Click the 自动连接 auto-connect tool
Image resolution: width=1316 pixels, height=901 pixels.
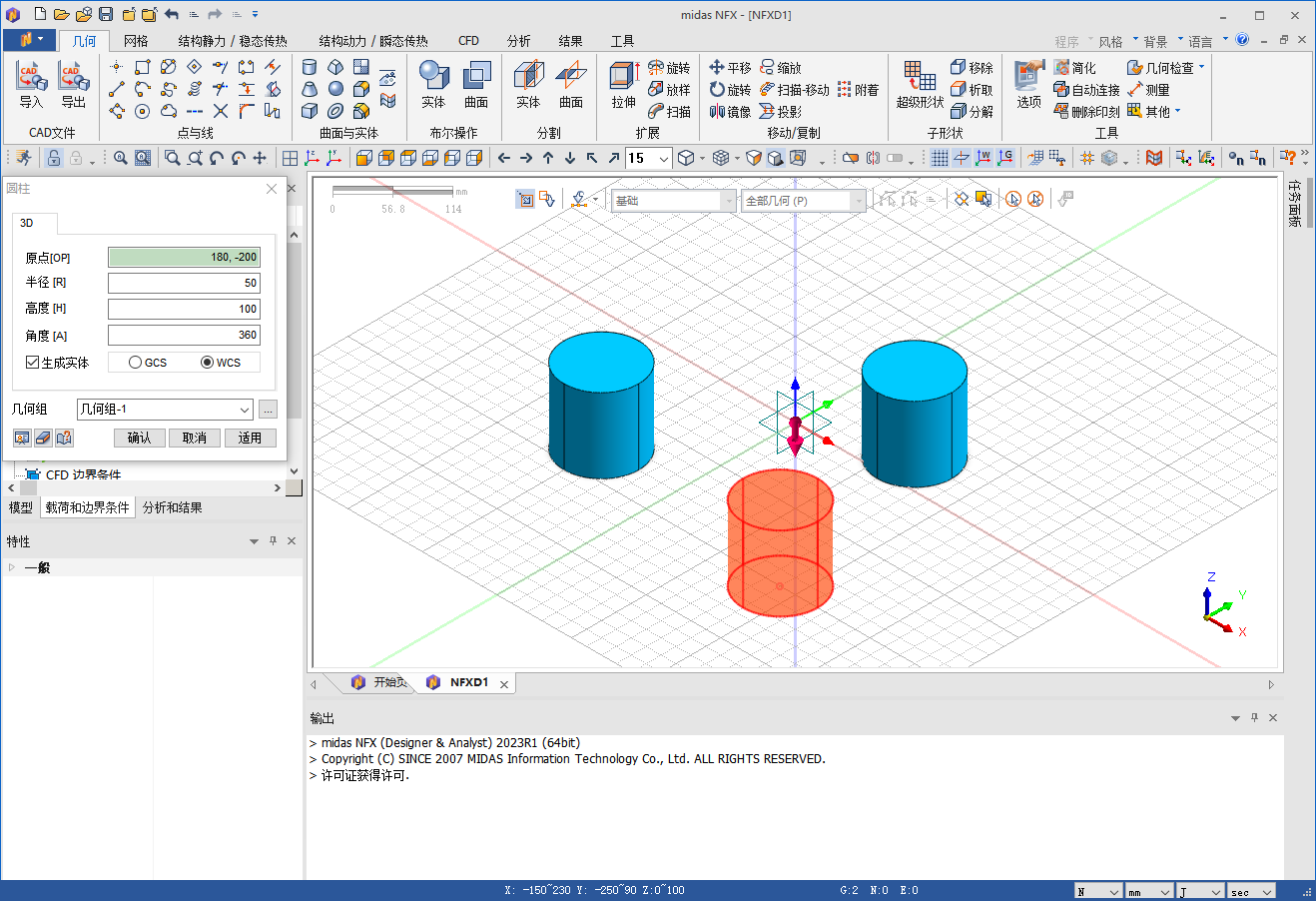click(1086, 90)
